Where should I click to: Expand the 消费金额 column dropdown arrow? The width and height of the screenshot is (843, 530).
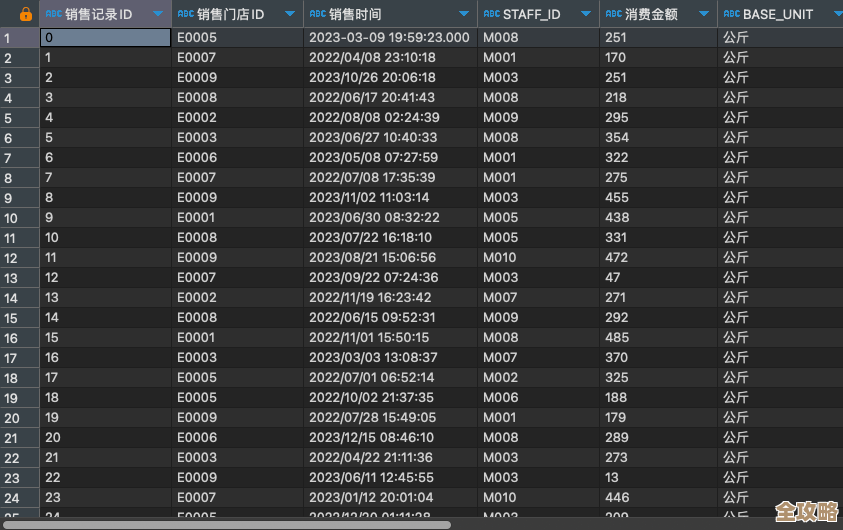point(704,14)
